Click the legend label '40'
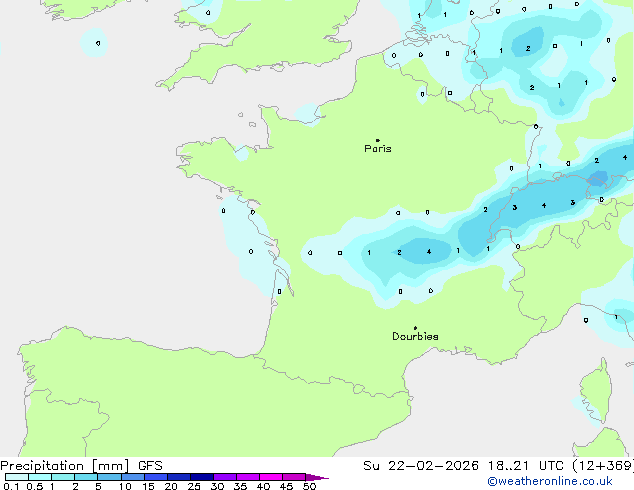Screen dimensions: 634x490 (x=263, y=486)
